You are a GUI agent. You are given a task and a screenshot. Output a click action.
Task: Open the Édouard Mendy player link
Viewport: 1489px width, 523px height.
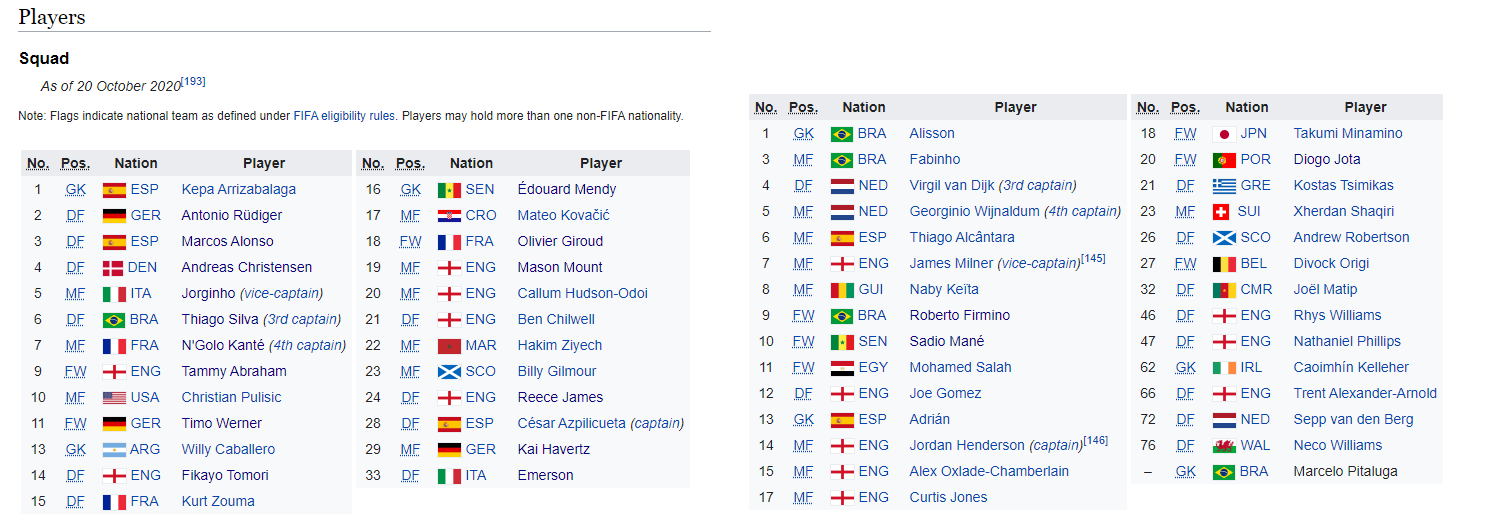[567, 190]
